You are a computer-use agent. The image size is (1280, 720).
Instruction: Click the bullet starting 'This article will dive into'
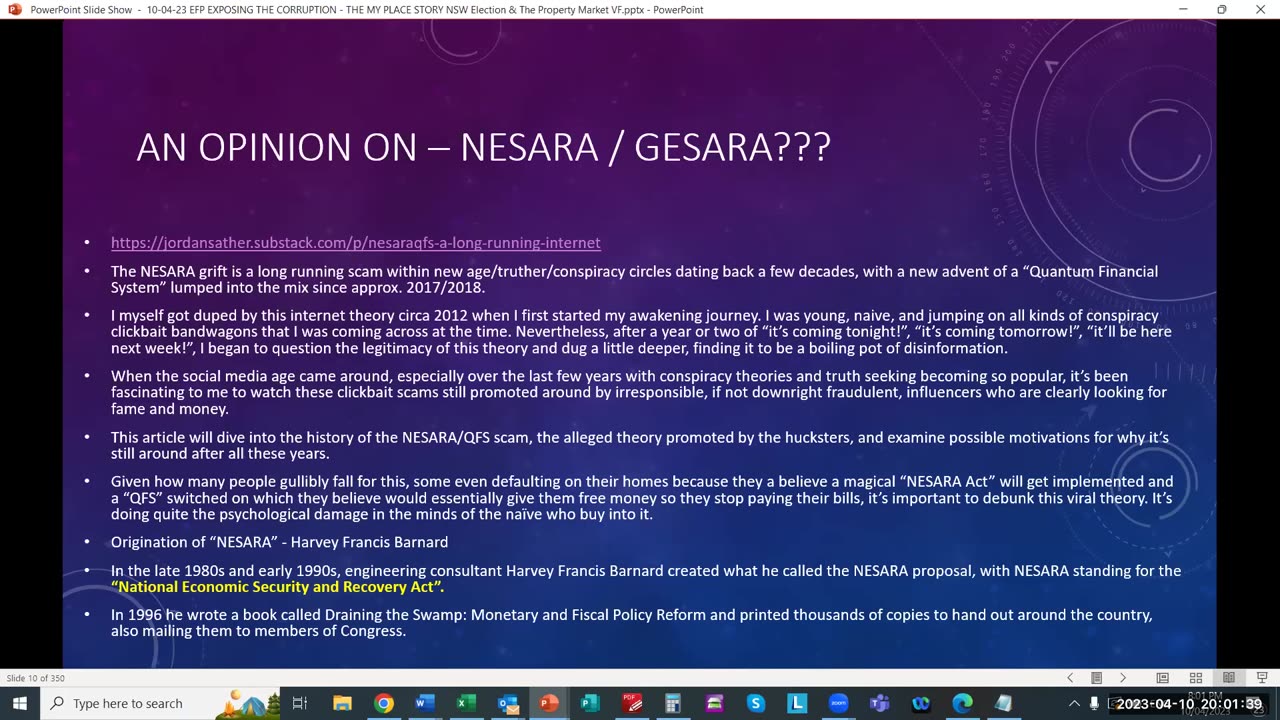point(640,445)
